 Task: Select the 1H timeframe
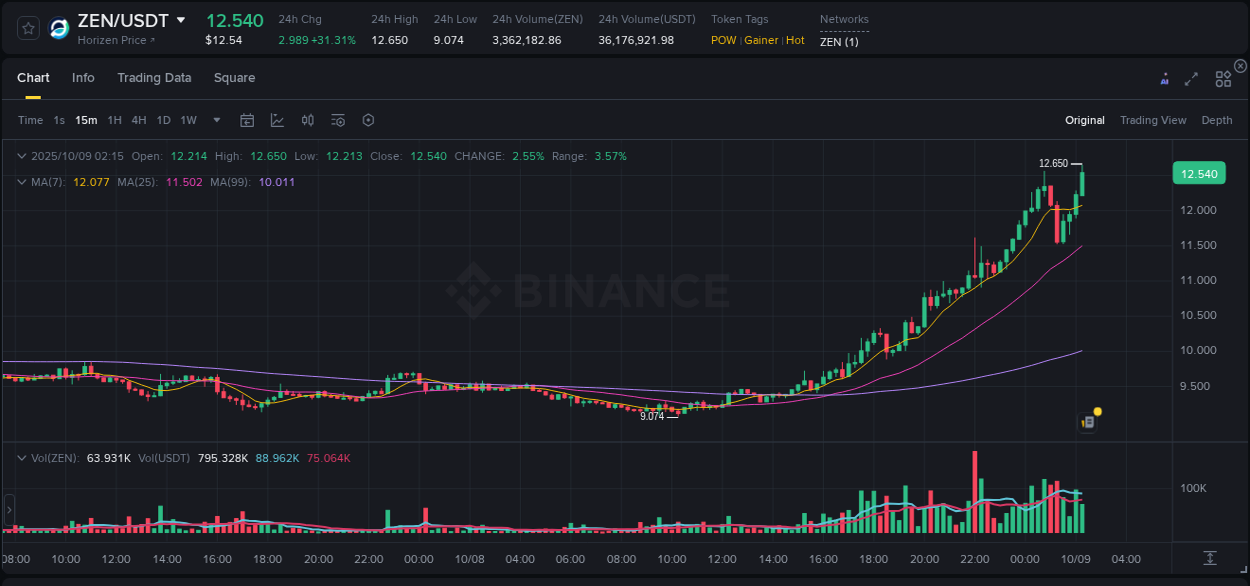click(x=113, y=120)
